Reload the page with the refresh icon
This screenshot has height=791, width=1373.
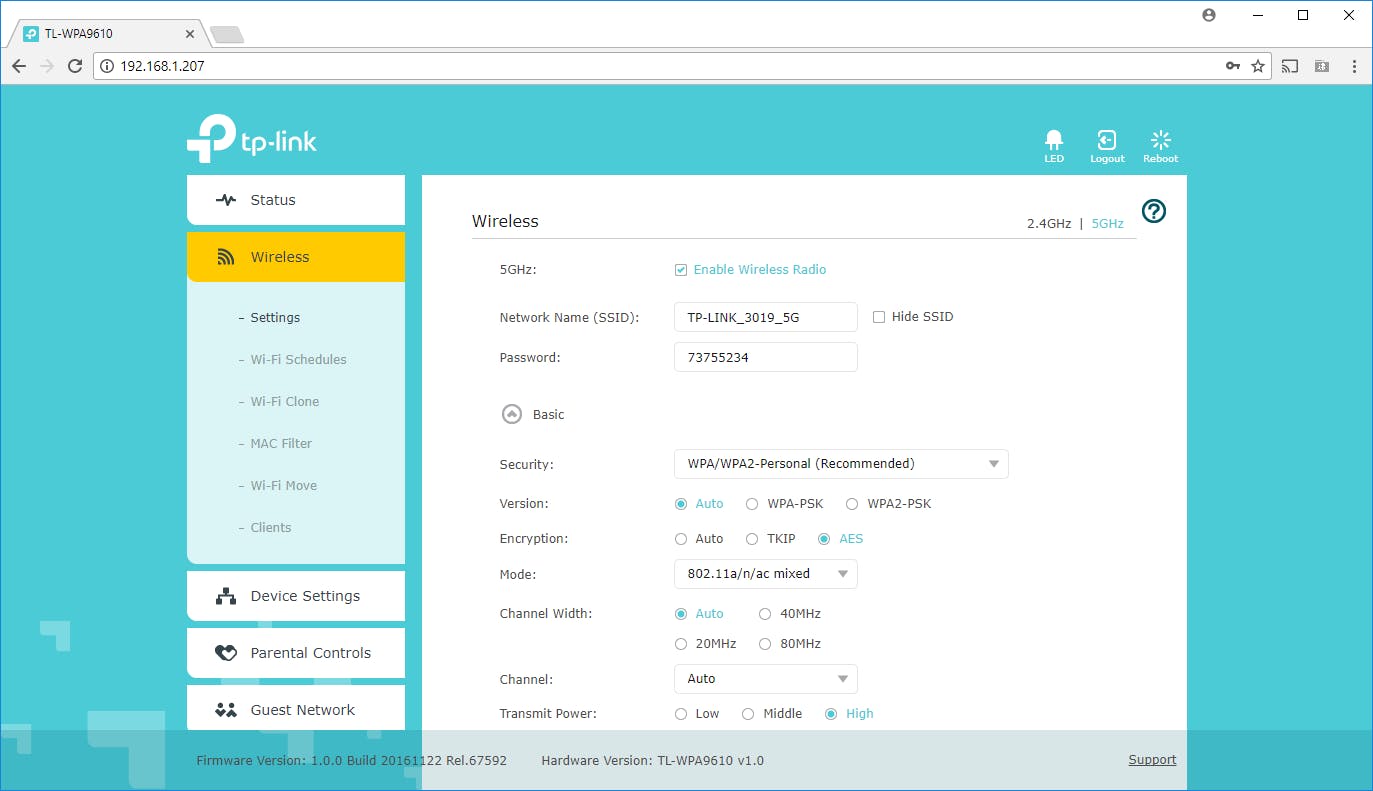click(75, 66)
